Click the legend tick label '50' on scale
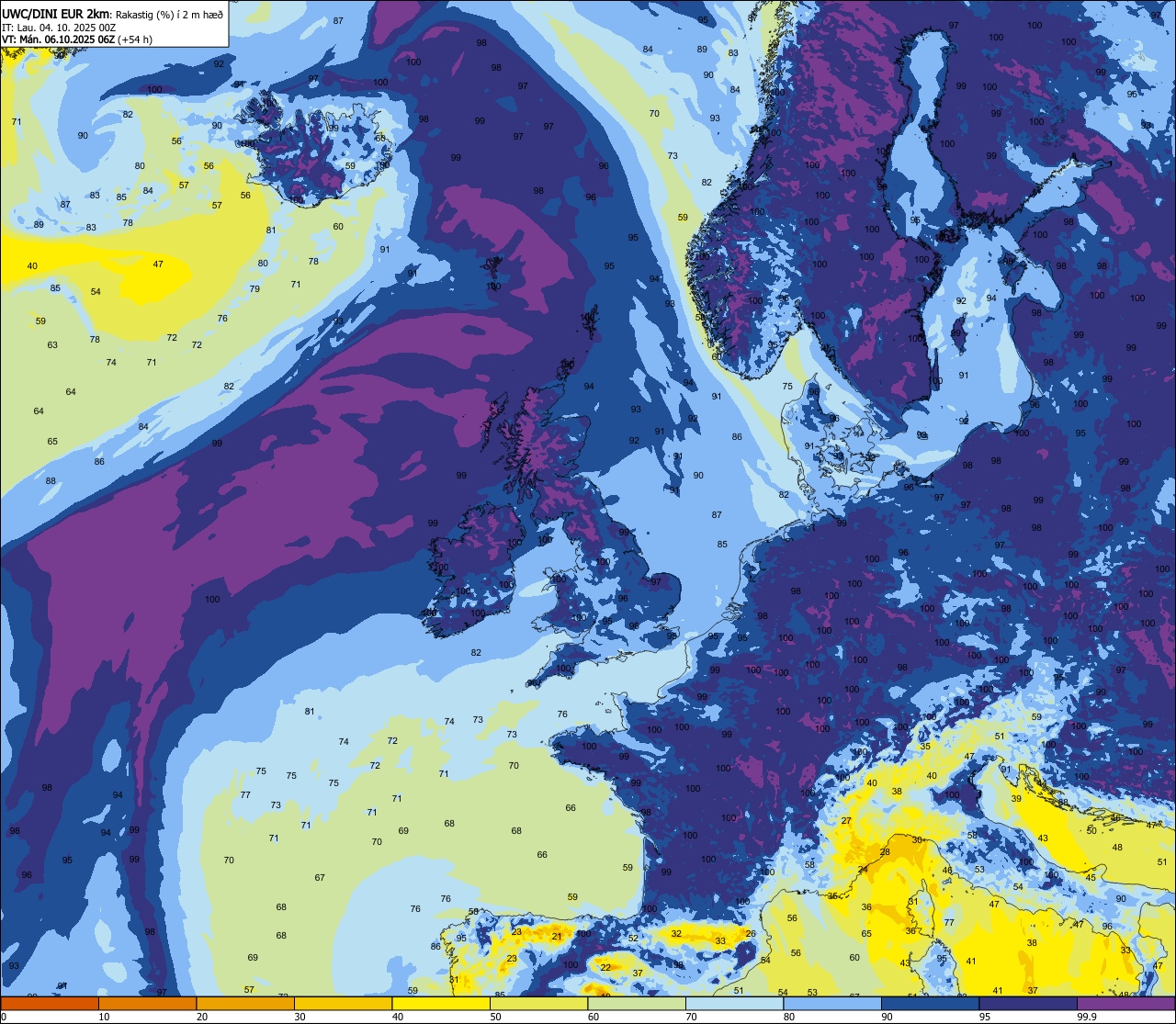The image size is (1176, 1024). [x=495, y=1017]
